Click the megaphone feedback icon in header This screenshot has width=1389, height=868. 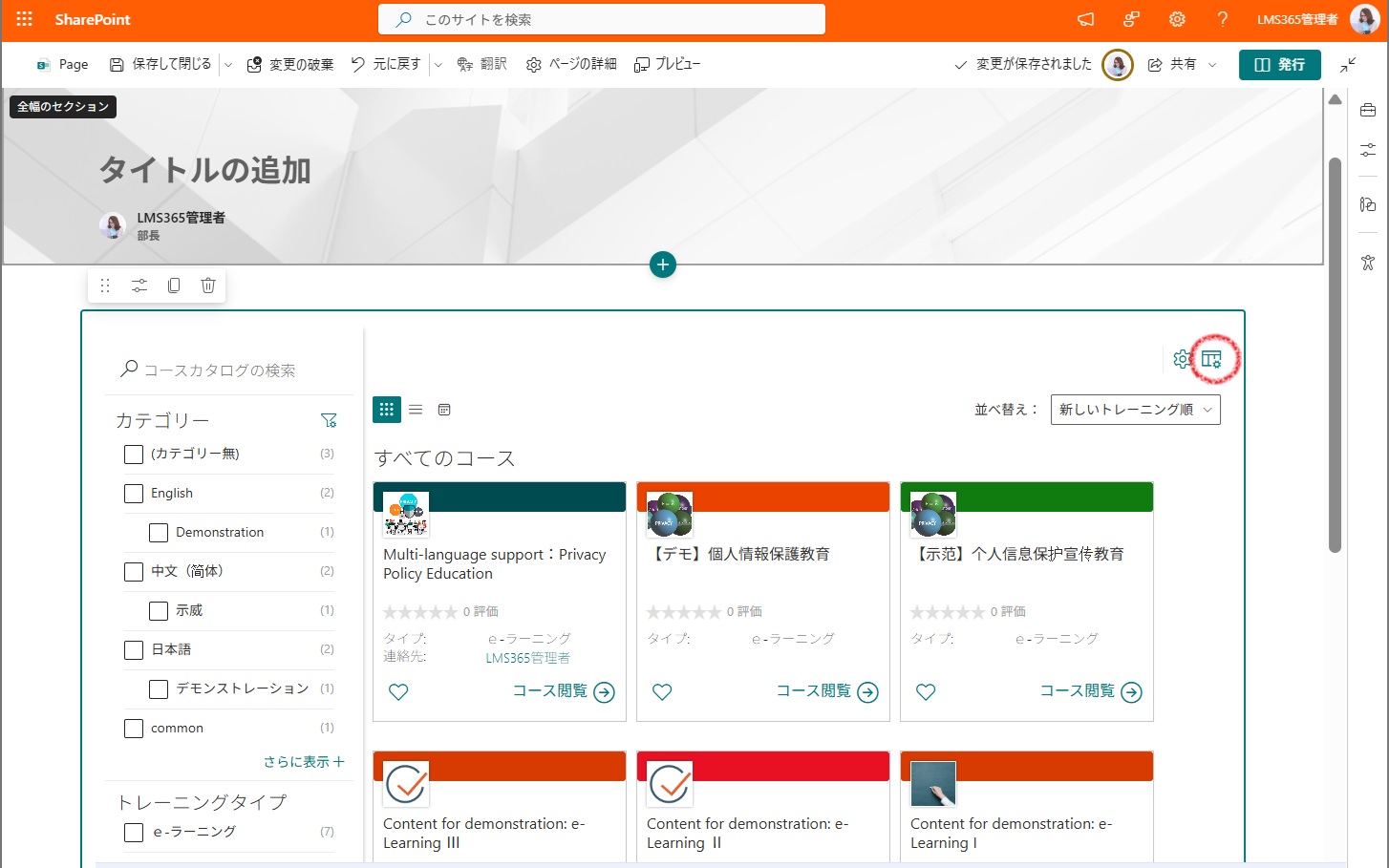(x=1086, y=19)
